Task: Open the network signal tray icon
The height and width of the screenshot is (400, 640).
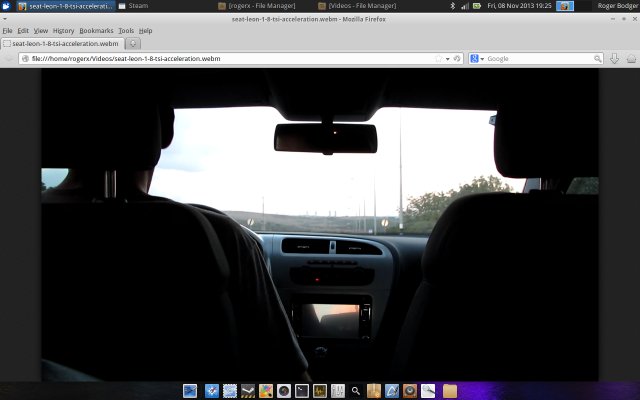Action: coord(464,6)
